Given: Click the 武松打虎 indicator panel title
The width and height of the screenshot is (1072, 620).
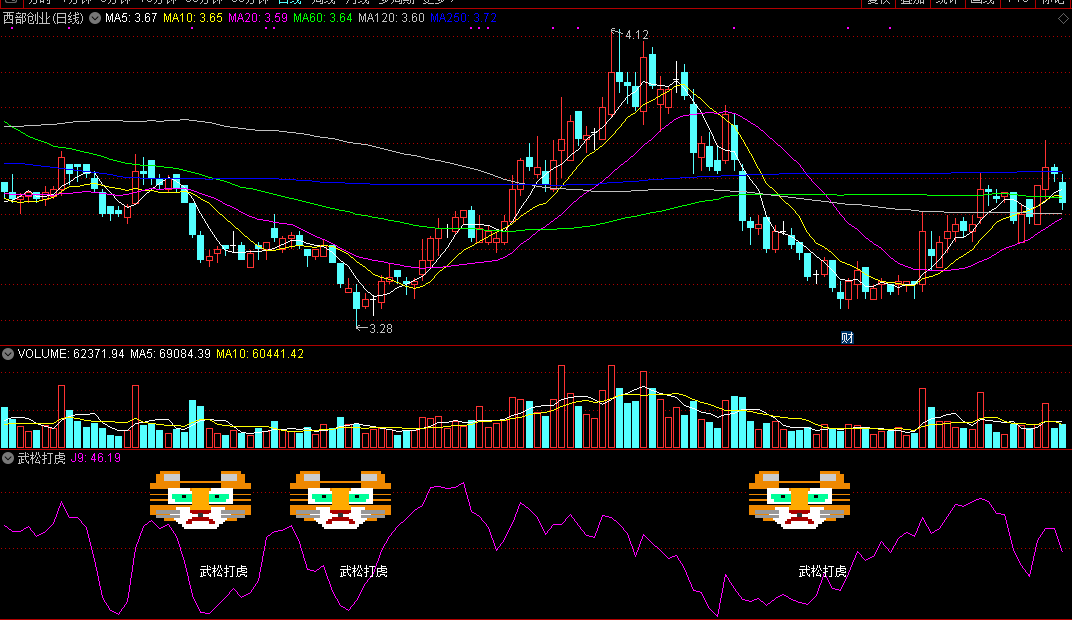Looking at the screenshot, I should pyautogui.click(x=42, y=458).
